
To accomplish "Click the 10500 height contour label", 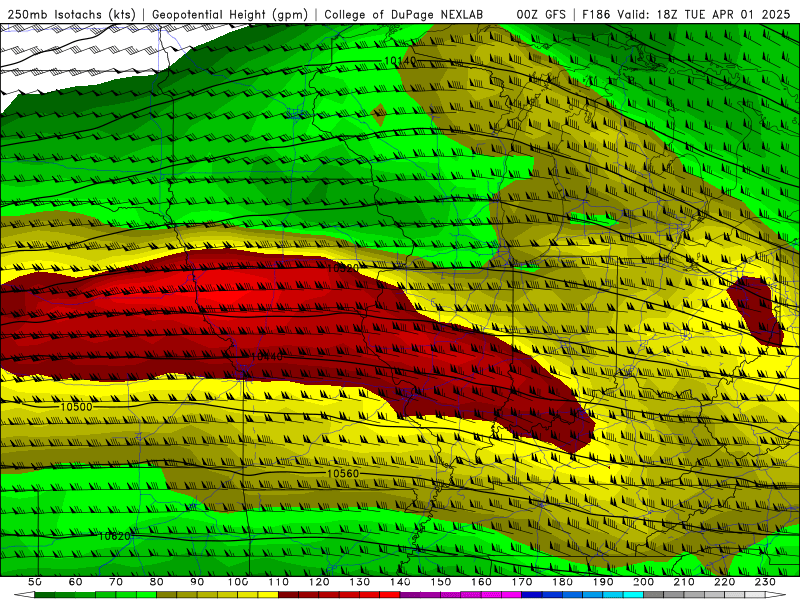I will pos(77,407).
